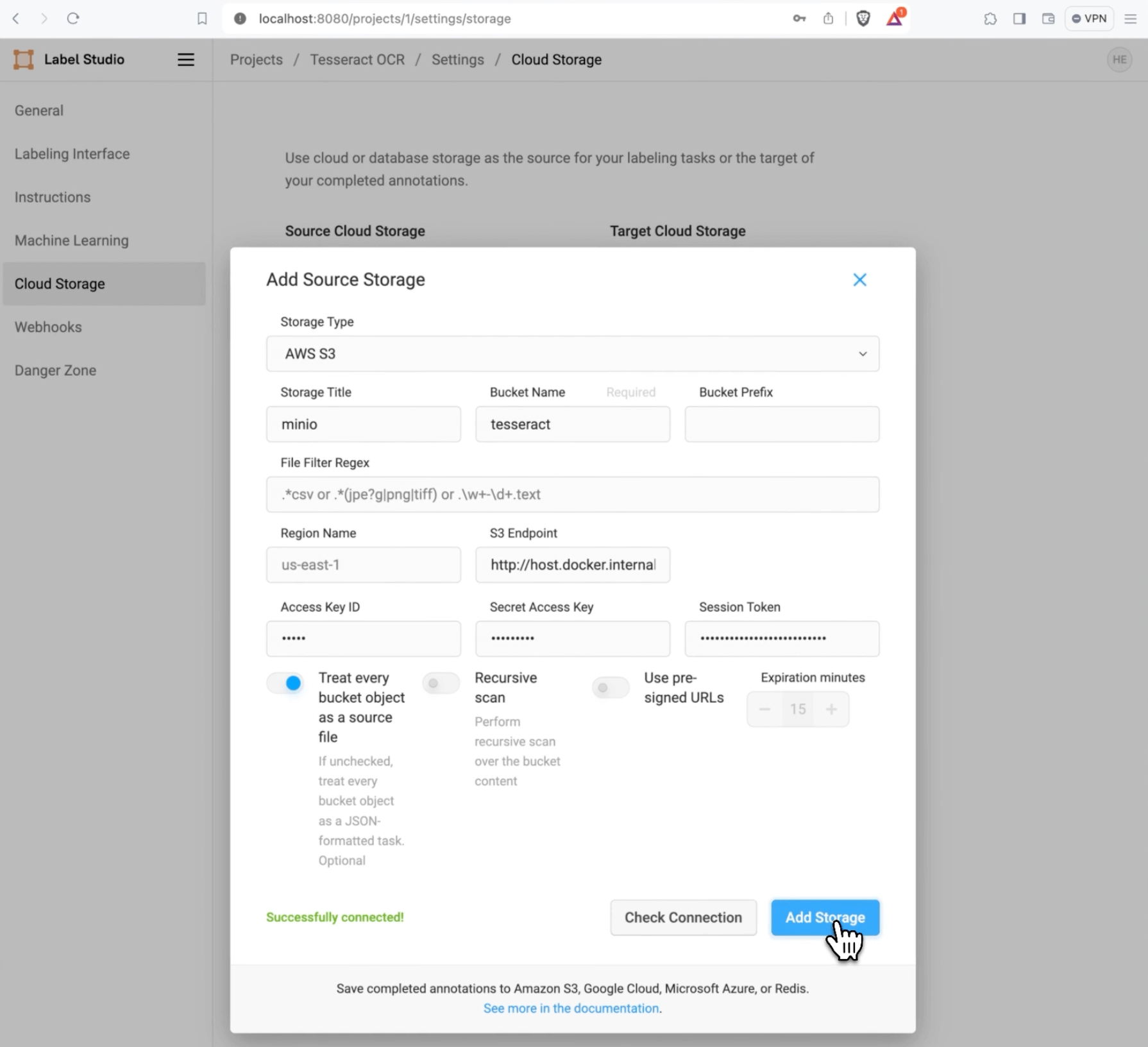
Task: Open the Brave Rewards triangle icon
Action: click(x=895, y=18)
